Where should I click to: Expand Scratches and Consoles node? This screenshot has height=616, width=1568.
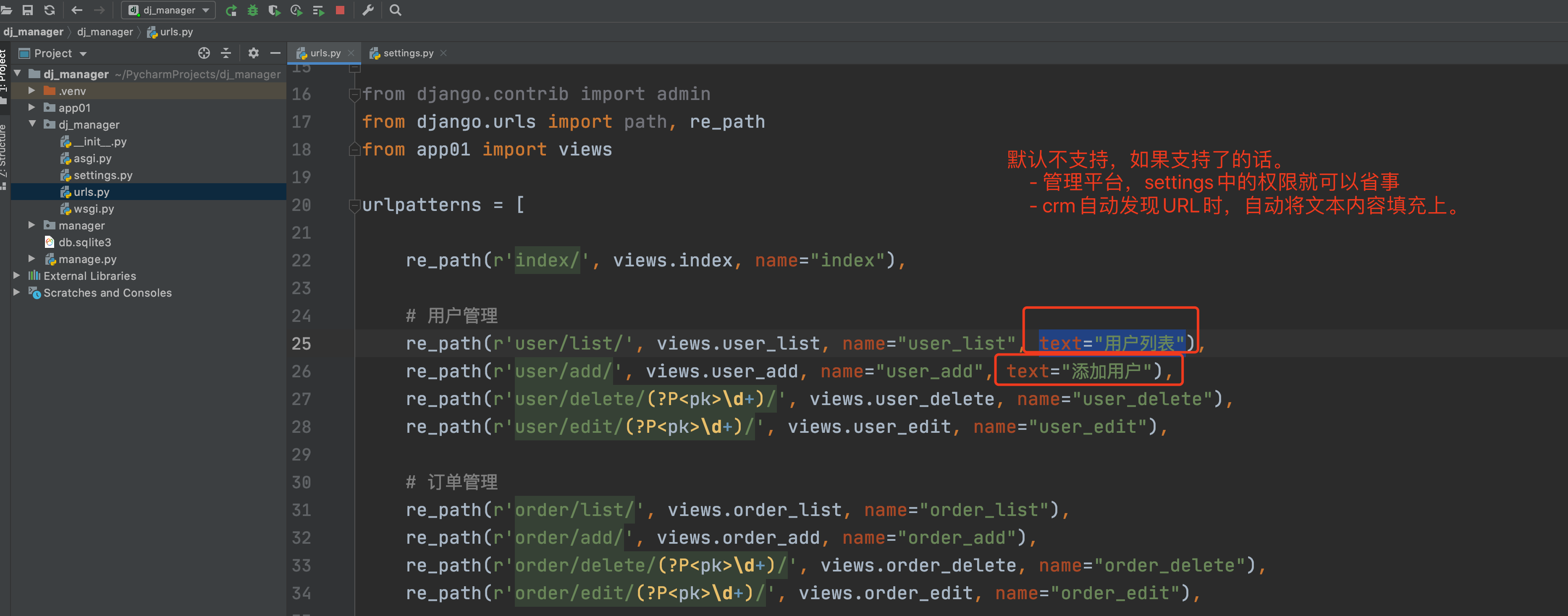click(x=17, y=292)
